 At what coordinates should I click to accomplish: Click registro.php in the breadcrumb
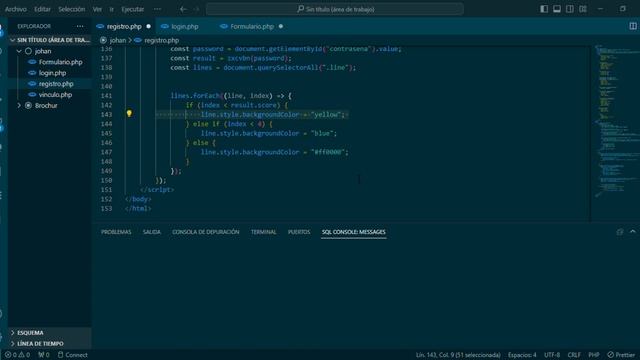(161, 40)
